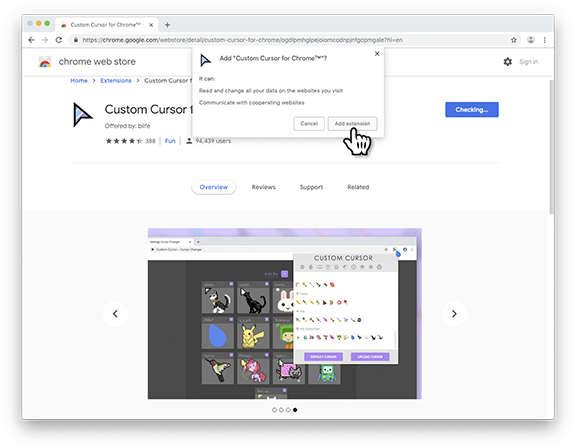Open a new tab with plus button
This screenshot has width=575, height=448.
click(167, 25)
